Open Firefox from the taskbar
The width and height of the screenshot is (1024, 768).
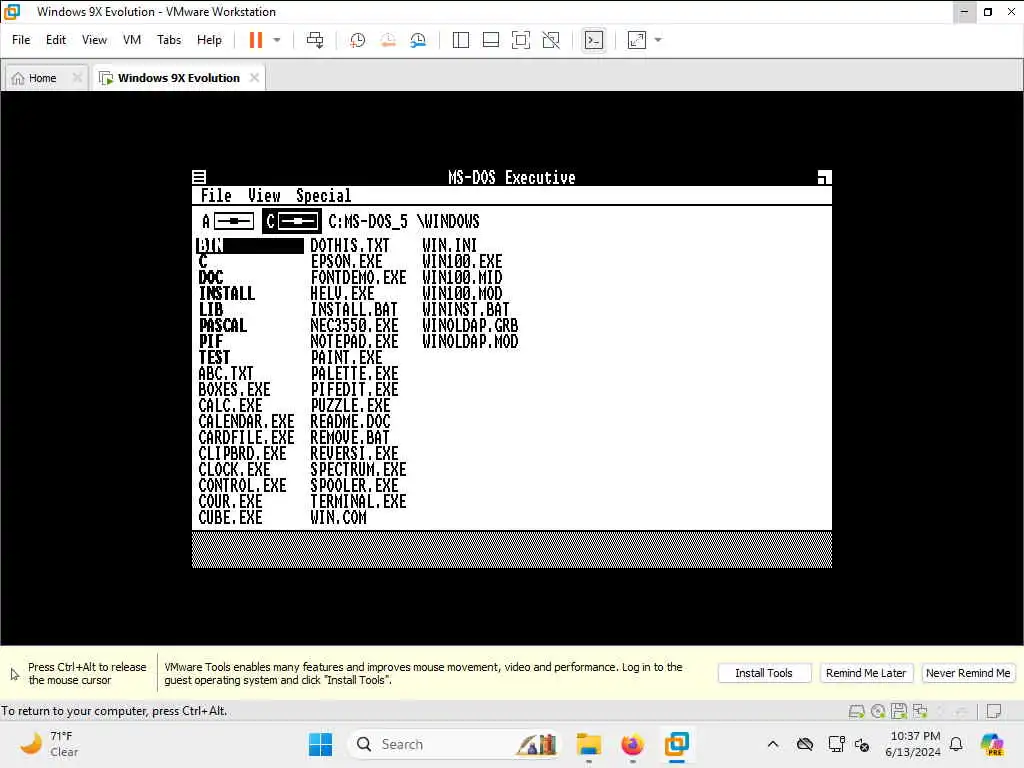click(632, 744)
